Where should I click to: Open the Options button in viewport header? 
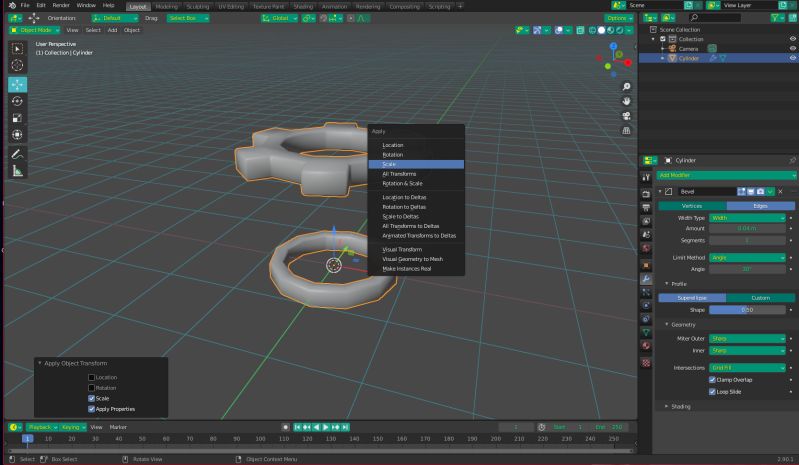(x=619, y=18)
